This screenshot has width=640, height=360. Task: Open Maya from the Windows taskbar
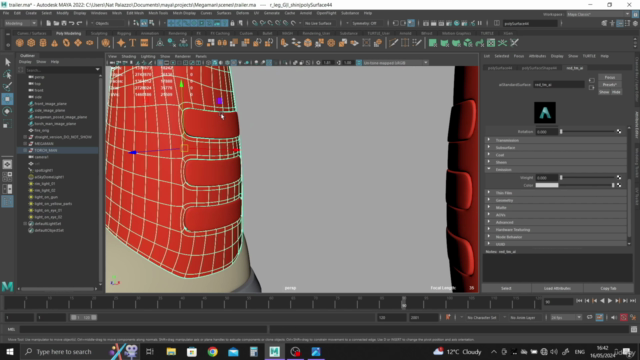pyautogui.click(x=274, y=351)
